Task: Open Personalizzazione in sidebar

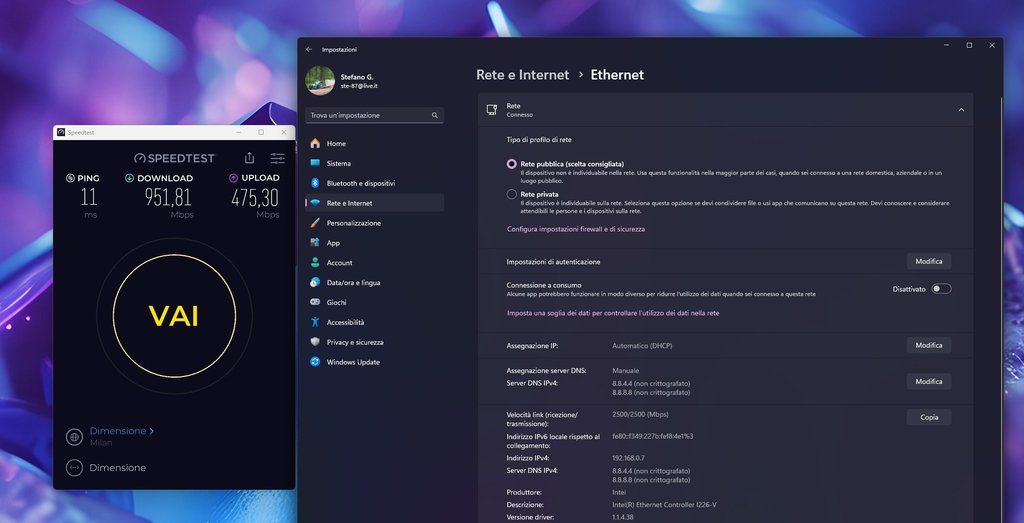Action: point(375,223)
